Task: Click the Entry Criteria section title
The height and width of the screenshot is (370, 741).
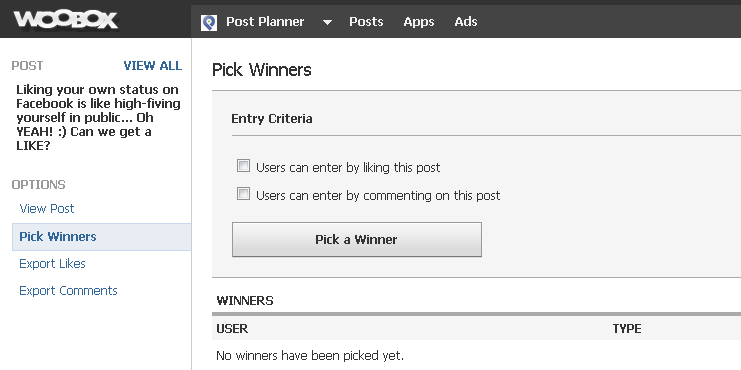Action: click(x=272, y=119)
